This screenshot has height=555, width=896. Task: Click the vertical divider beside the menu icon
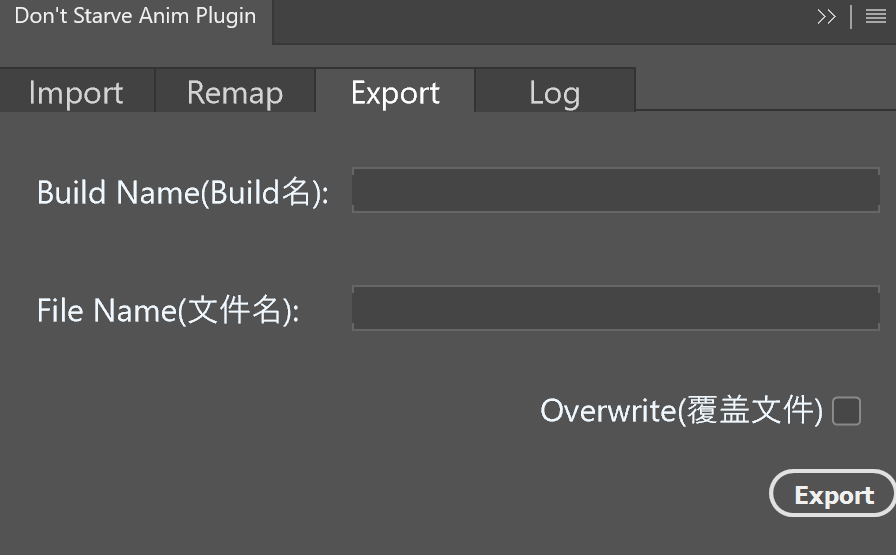point(851,17)
